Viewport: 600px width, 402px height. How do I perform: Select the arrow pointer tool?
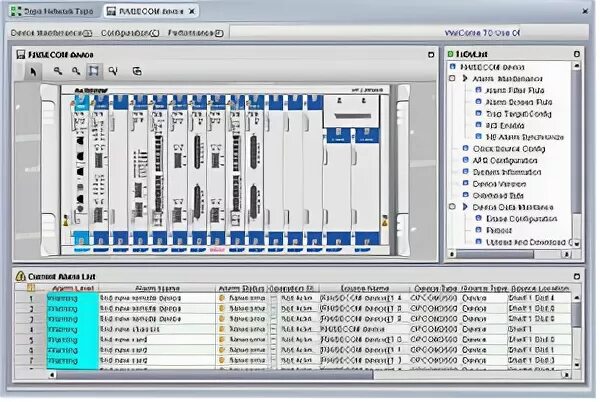(33, 72)
